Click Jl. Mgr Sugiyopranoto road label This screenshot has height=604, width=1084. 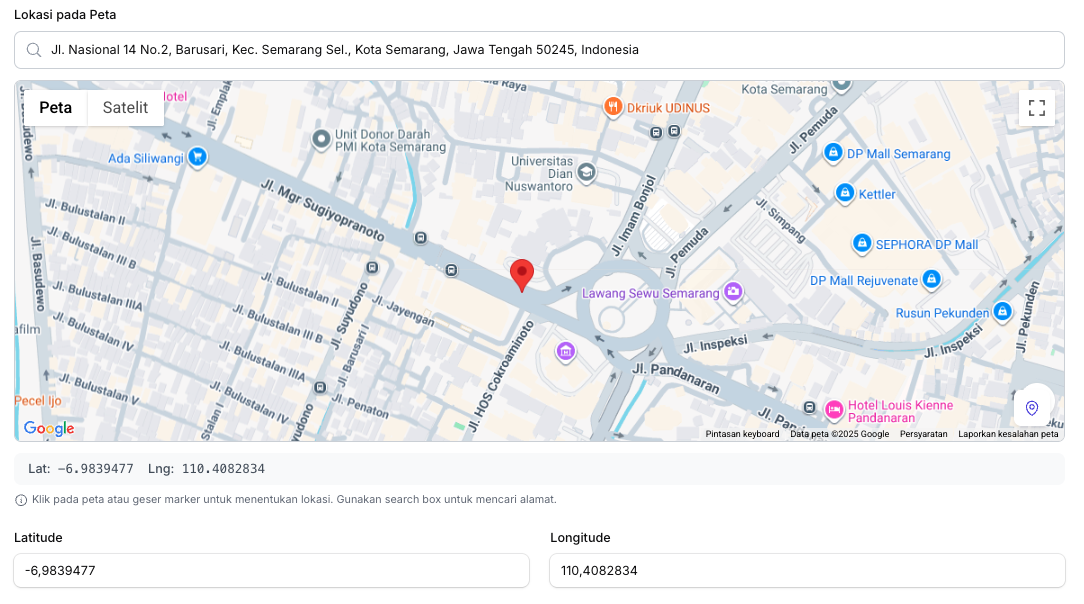[x=322, y=210]
